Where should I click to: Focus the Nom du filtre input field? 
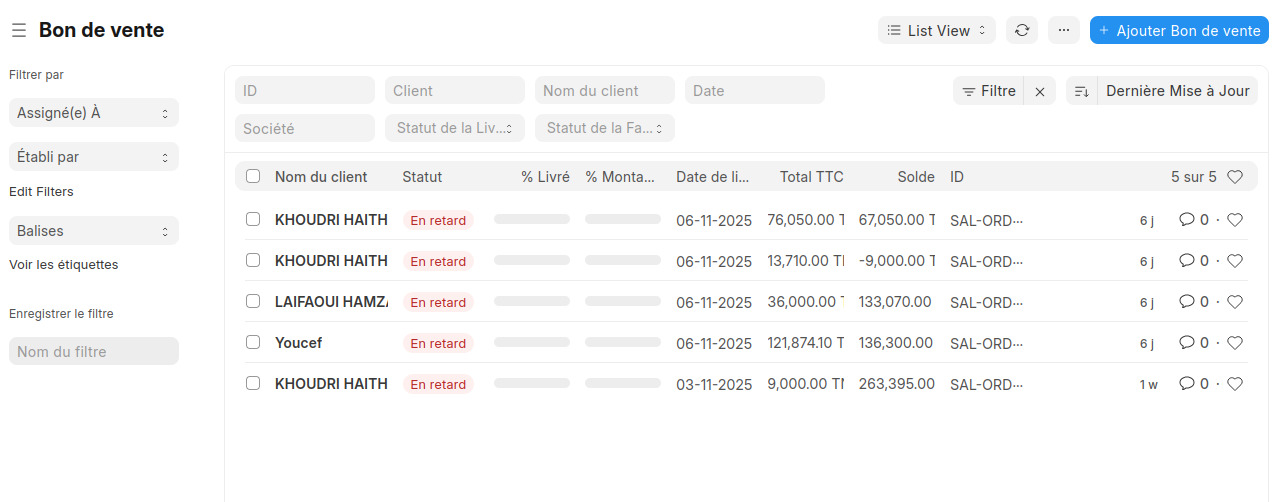(x=93, y=351)
